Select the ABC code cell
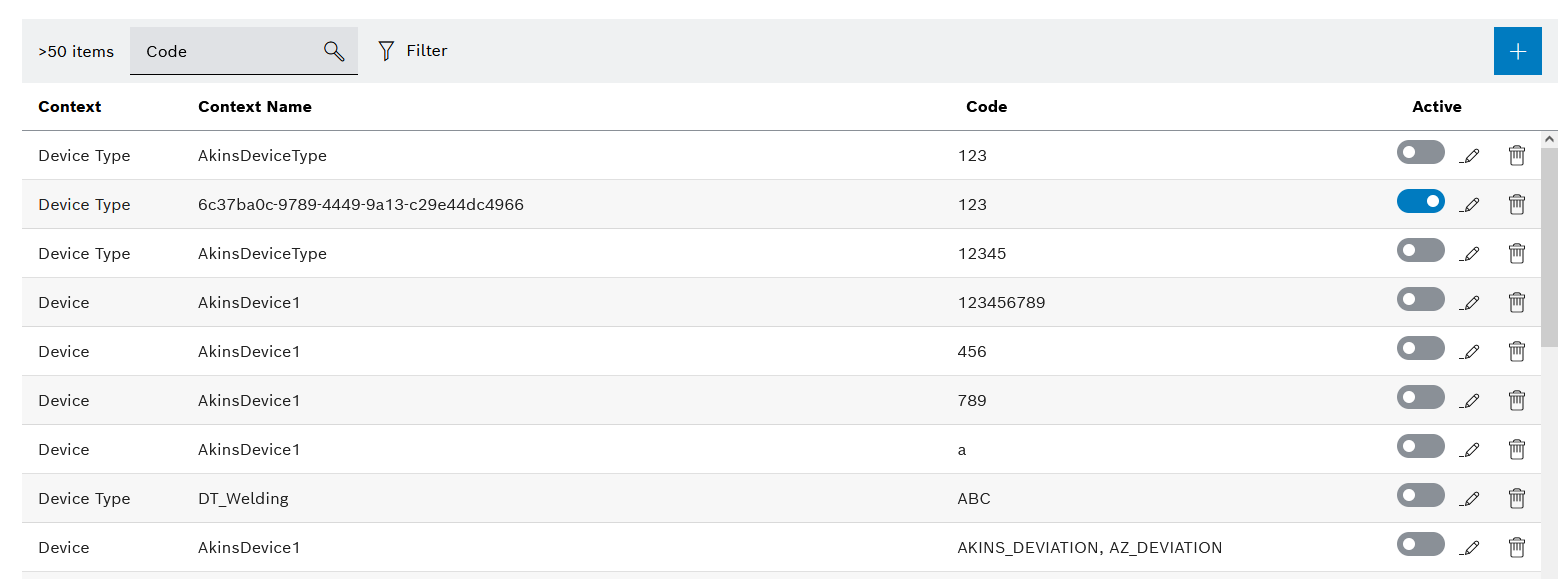The width and height of the screenshot is (1566, 579). click(974, 499)
